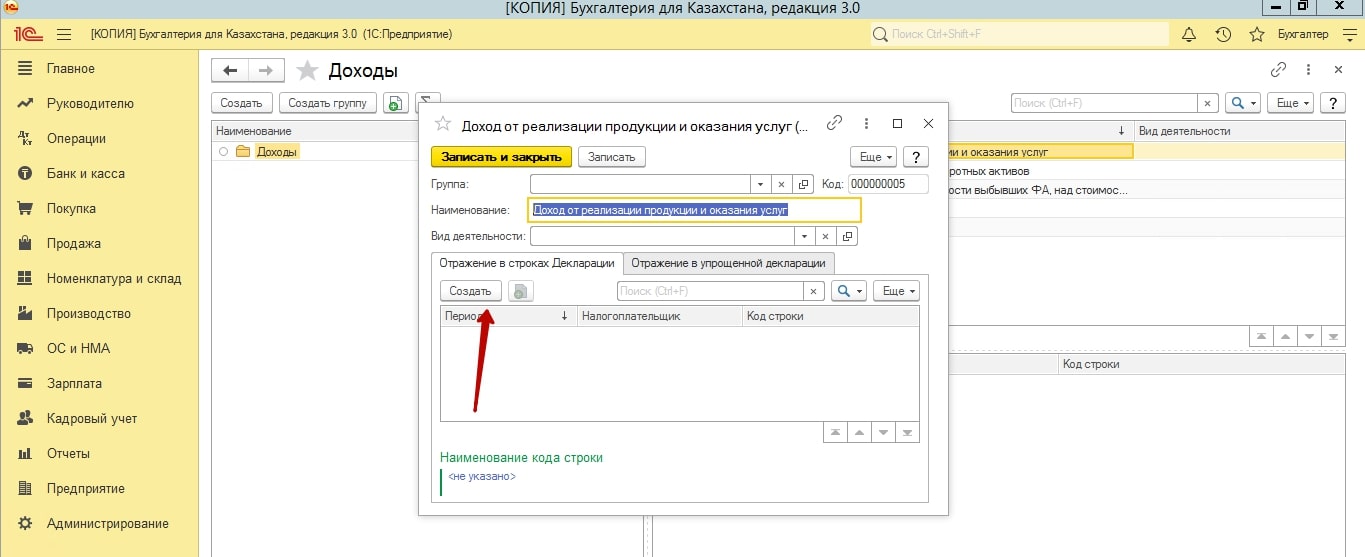The height and width of the screenshot is (557, 1365).
Task: Open the history clock icon
Action: pyautogui.click(x=1222, y=34)
